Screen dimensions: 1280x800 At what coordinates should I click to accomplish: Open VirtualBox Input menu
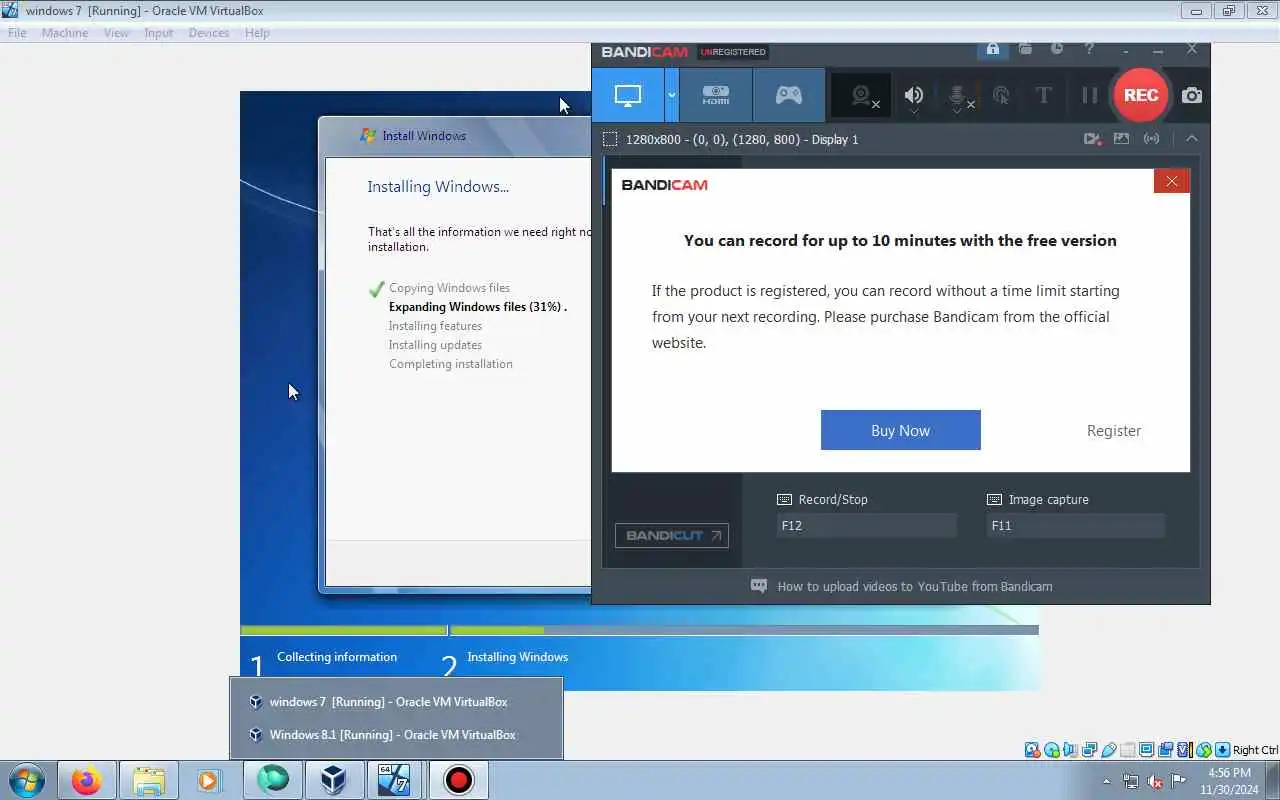pyautogui.click(x=158, y=33)
